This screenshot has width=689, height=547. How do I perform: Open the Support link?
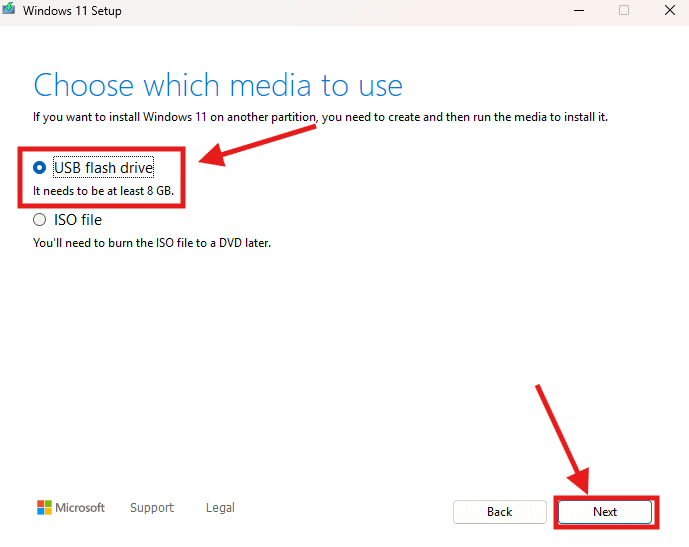click(152, 508)
